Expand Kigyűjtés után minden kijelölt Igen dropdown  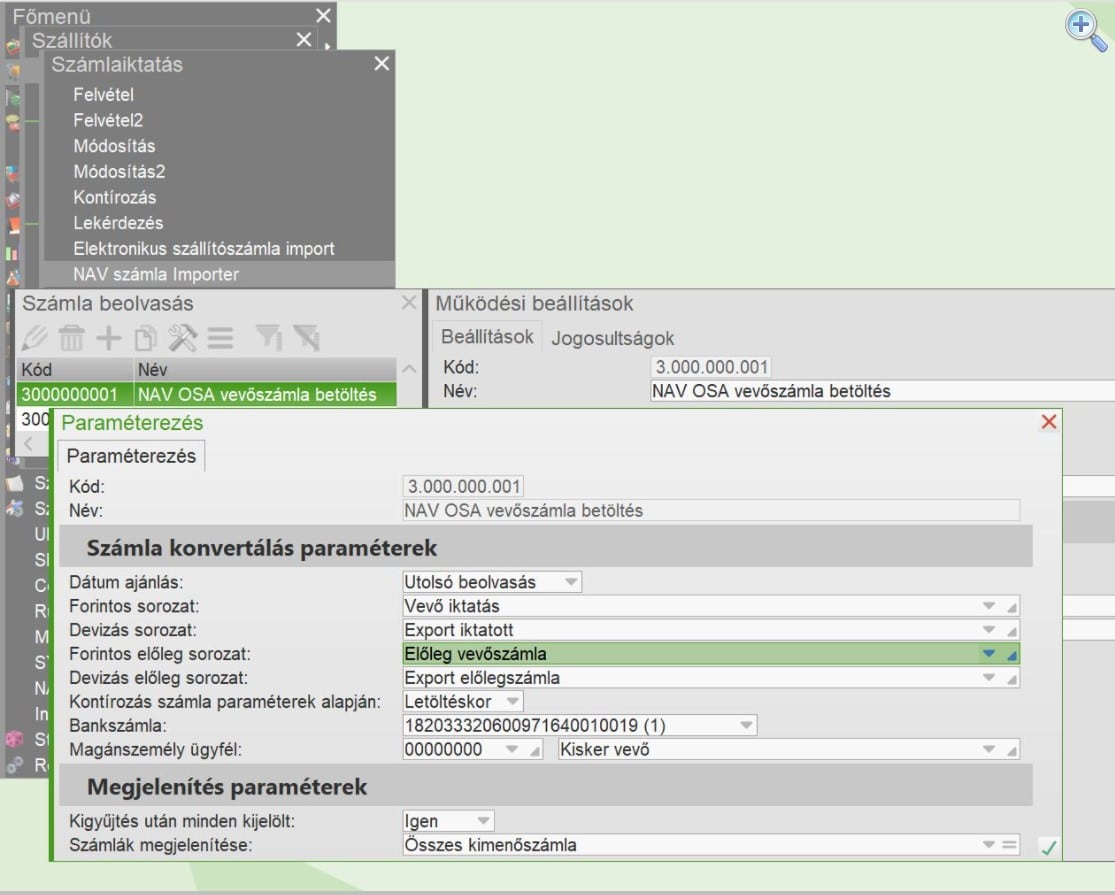point(483,821)
